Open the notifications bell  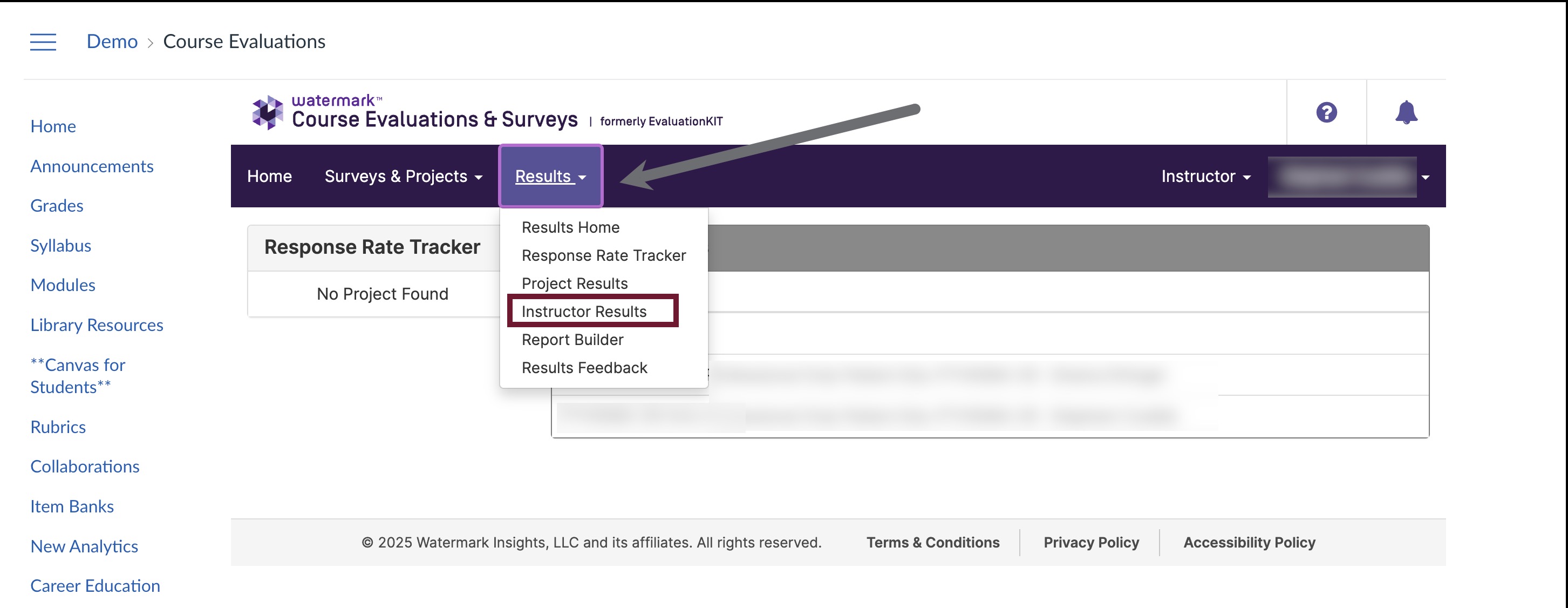click(1406, 113)
